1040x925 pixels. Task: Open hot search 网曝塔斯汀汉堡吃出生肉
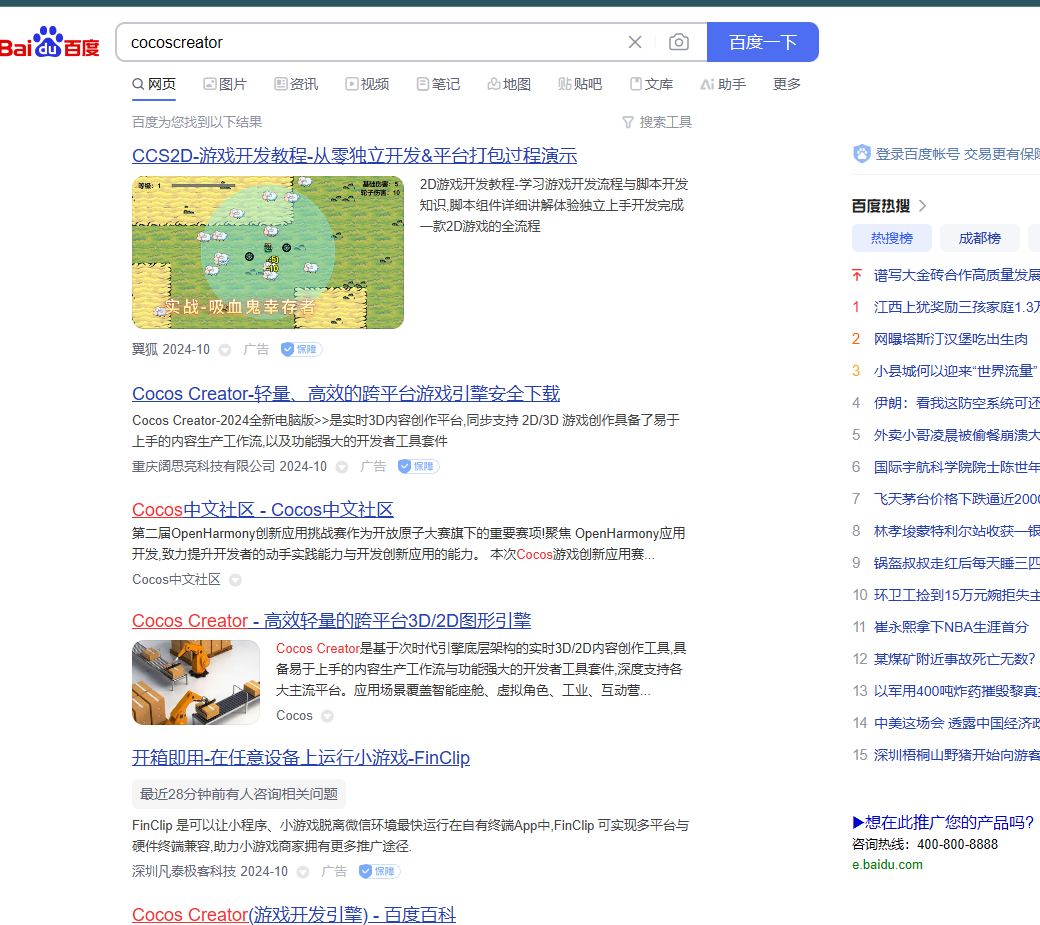[950, 339]
